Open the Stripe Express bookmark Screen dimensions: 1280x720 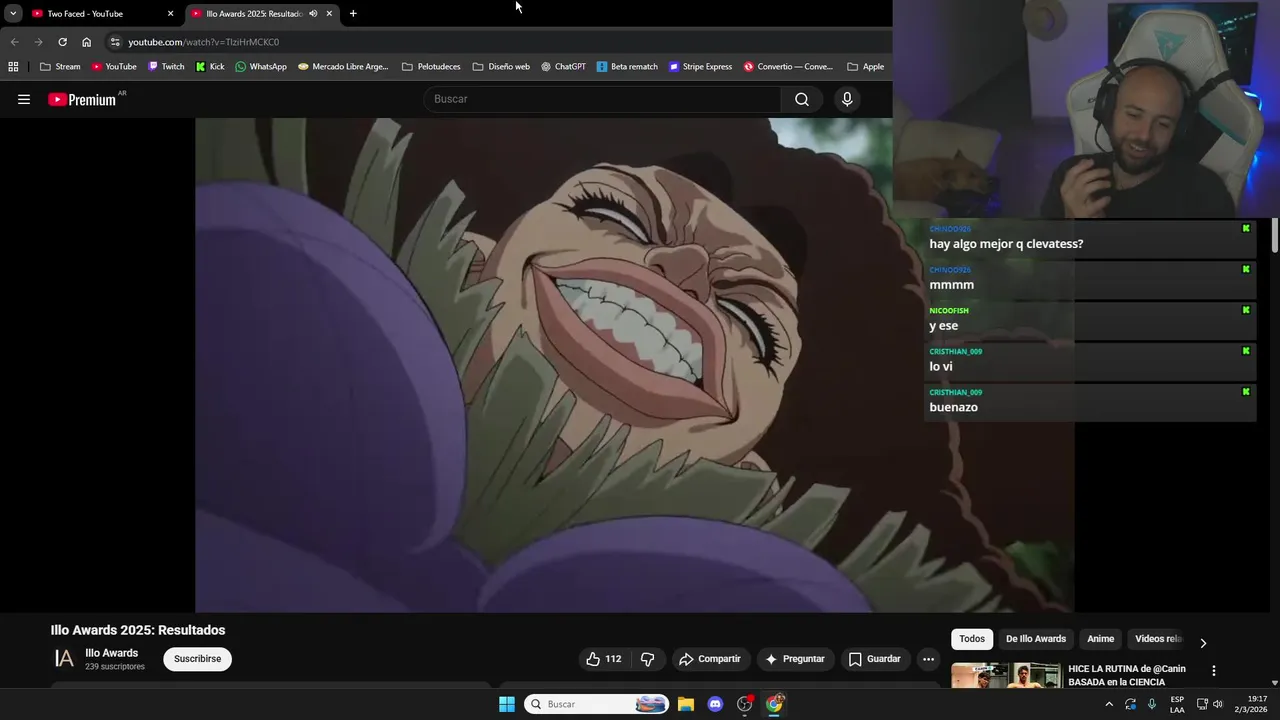[700, 67]
